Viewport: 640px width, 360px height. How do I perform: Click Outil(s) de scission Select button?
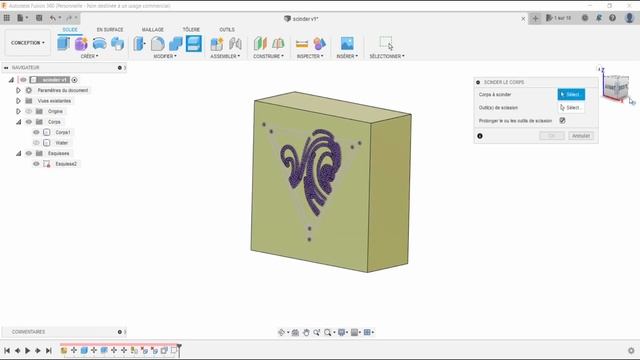coord(571,108)
